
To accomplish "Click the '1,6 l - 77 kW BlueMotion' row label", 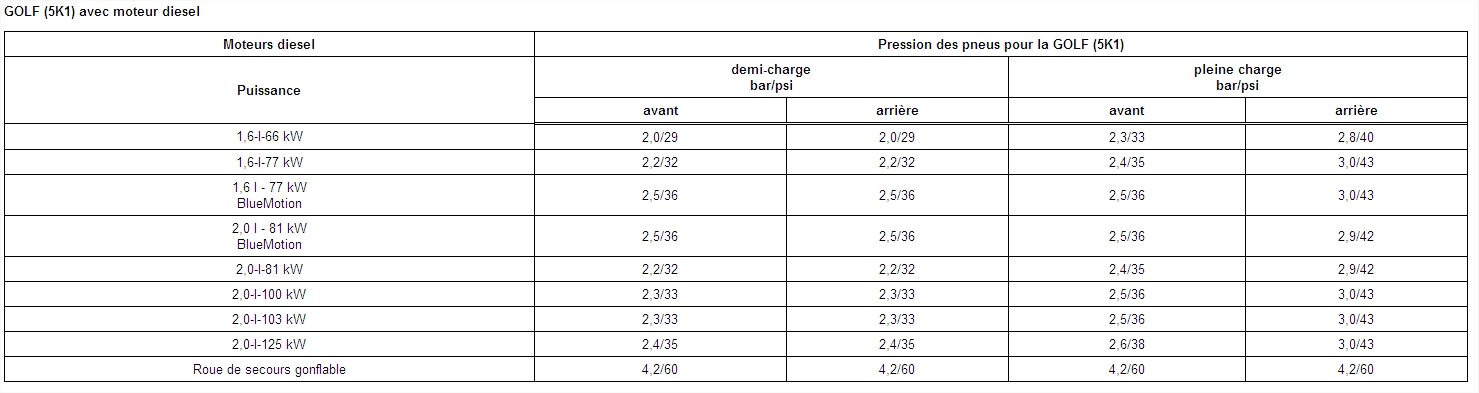I will tap(269, 195).
